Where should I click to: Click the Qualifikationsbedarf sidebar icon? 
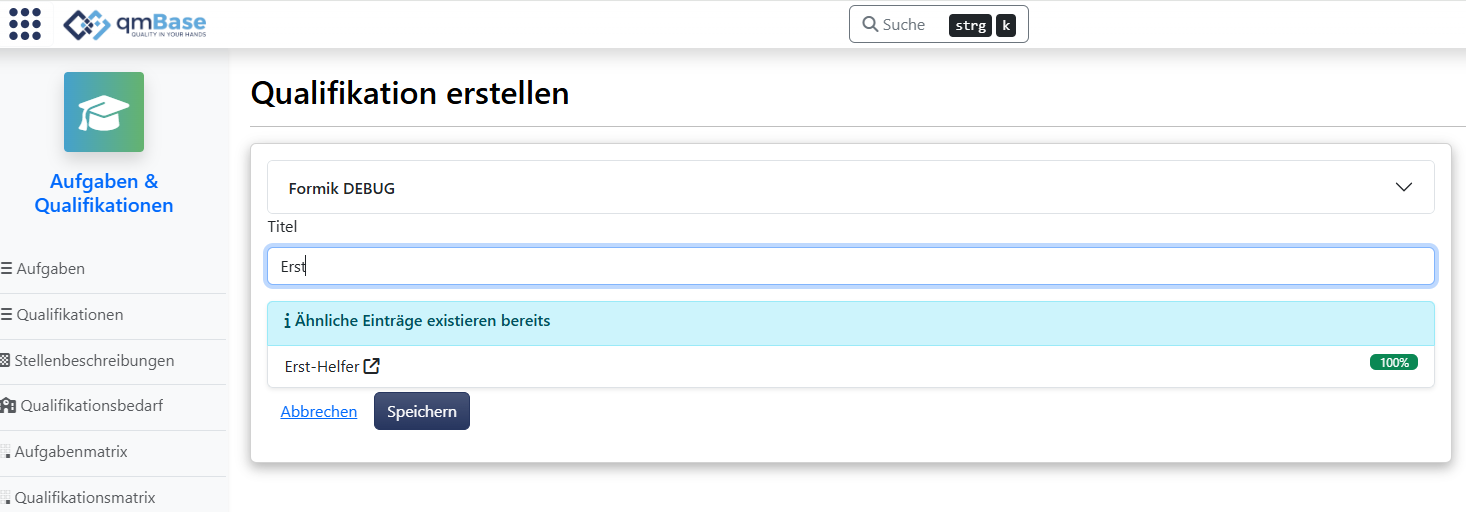coord(8,406)
